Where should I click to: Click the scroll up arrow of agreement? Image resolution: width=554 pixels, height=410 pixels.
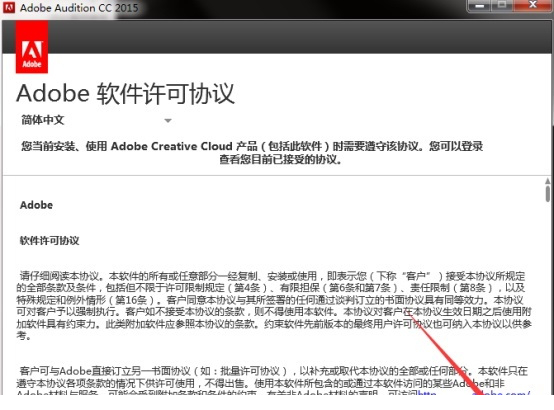click(548, 181)
